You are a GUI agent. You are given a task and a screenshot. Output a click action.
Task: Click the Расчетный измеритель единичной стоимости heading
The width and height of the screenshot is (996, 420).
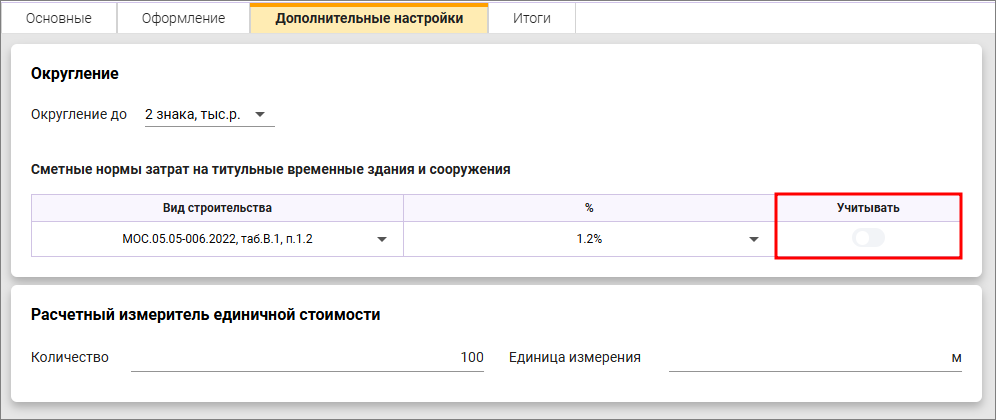click(205, 315)
